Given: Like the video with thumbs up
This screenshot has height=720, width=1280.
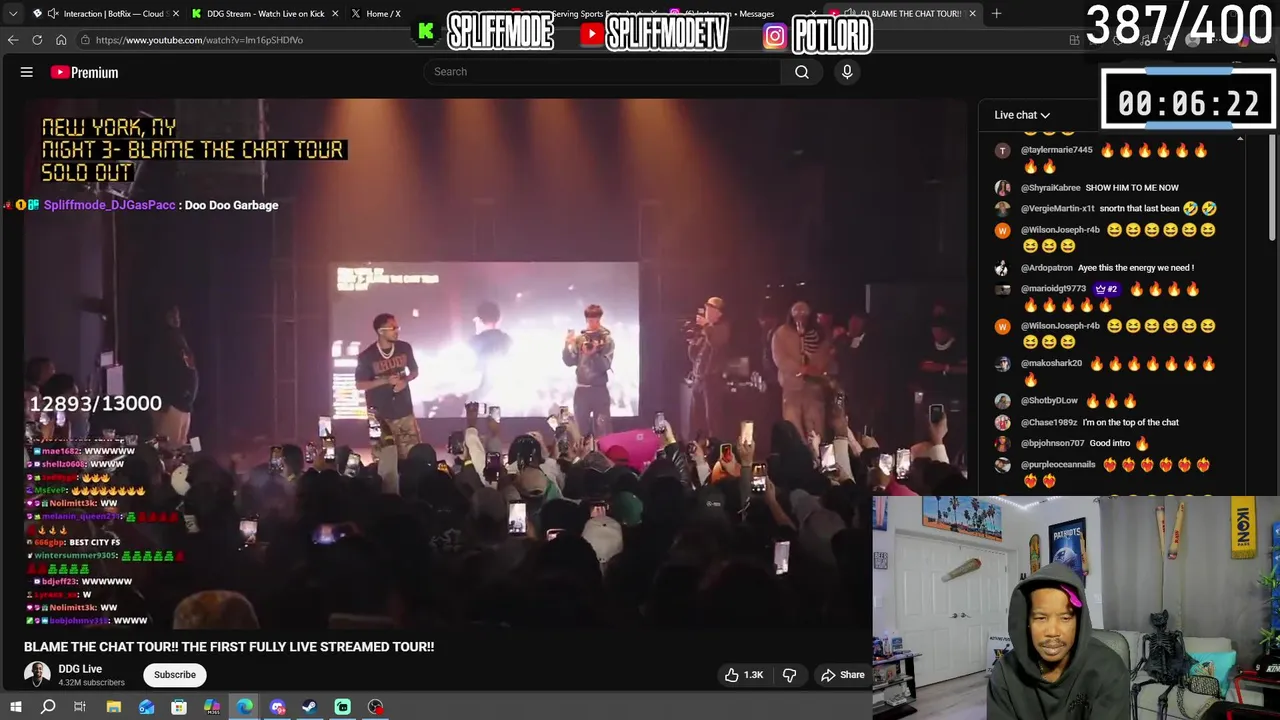Looking at the screenshot, I should [x=743, y=675].
